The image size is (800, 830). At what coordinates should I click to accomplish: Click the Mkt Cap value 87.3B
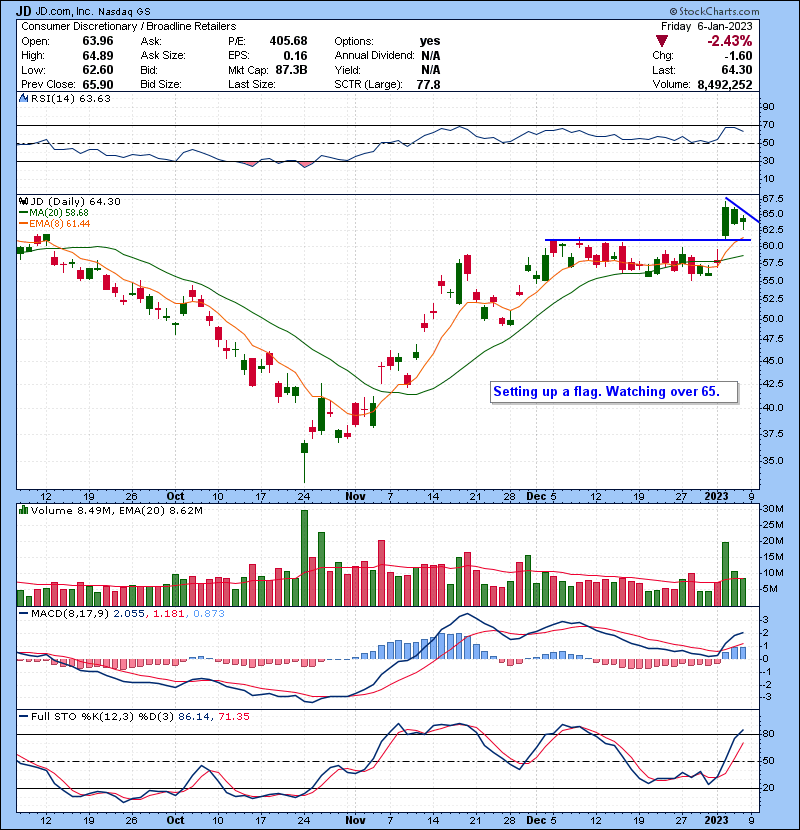tap(291, 70)
